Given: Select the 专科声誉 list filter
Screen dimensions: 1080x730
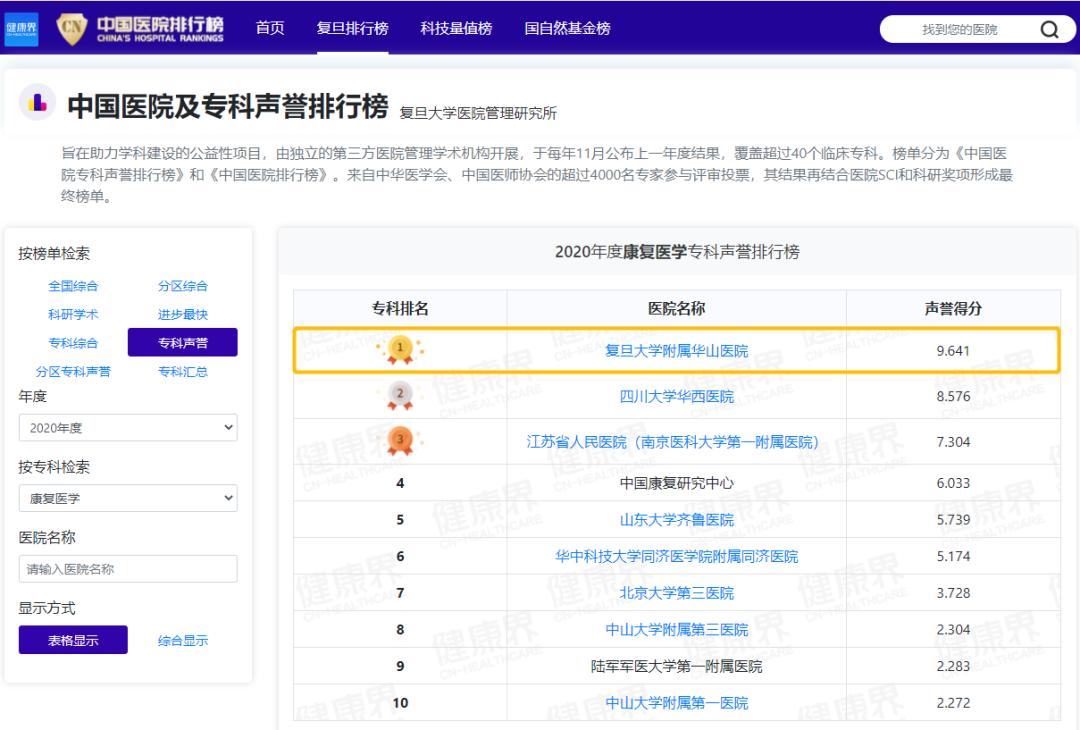Looking at the screenshot, I should (183, 343).
